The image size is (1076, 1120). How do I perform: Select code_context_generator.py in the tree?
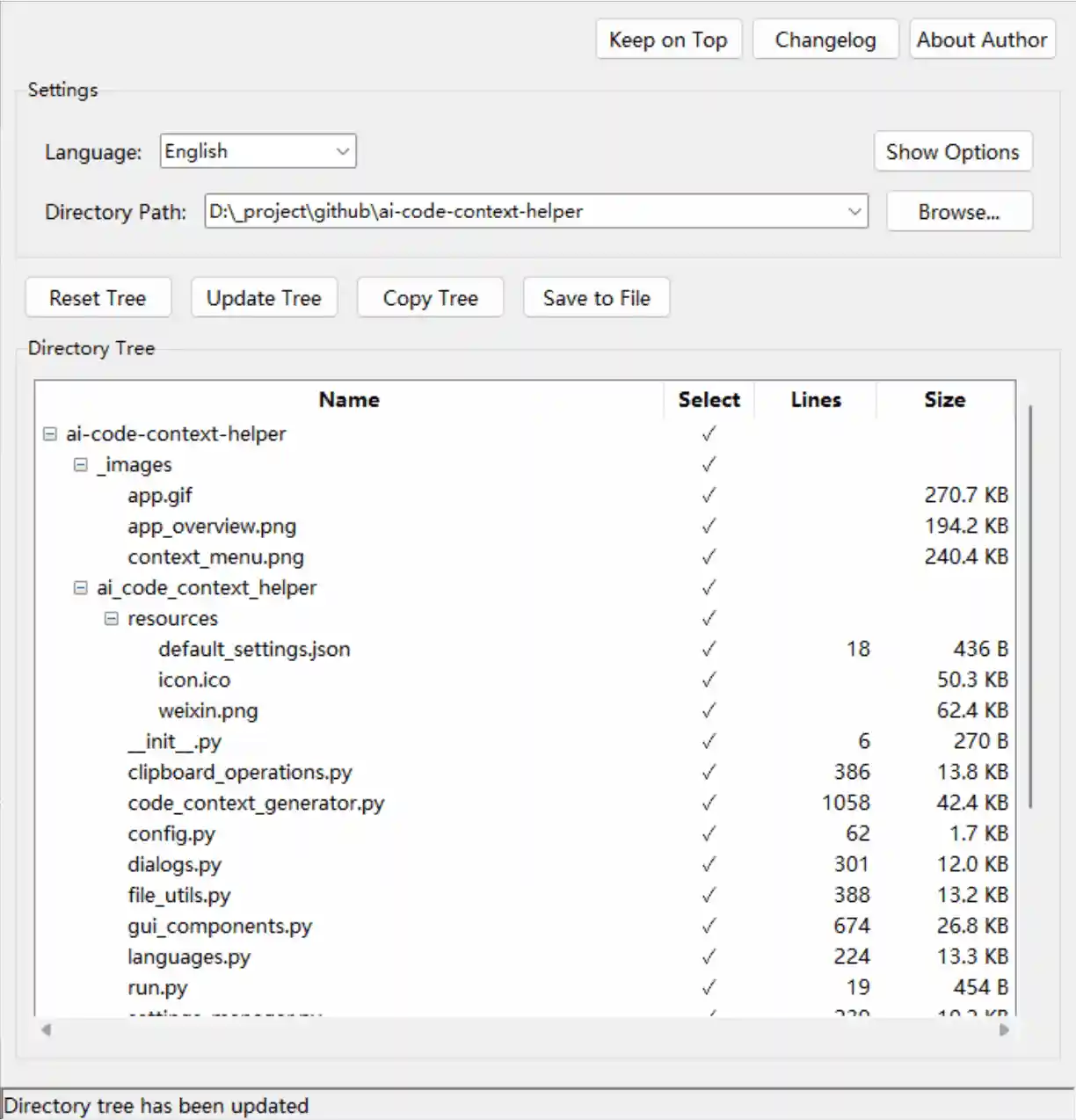point(256,804)
